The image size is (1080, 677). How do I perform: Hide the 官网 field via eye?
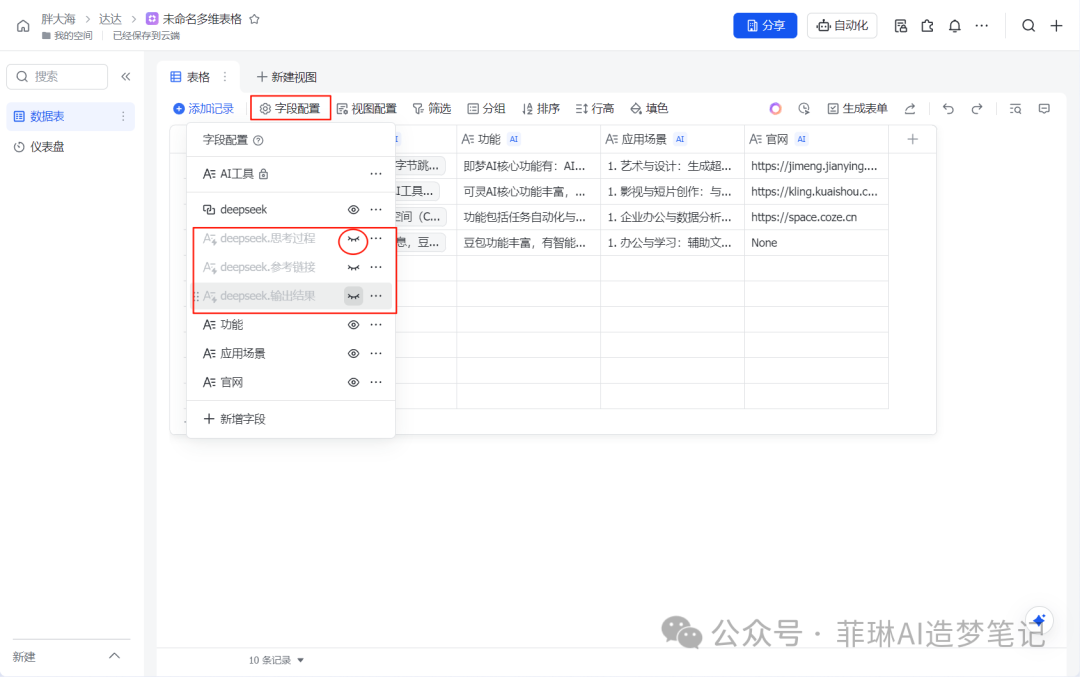click(x=353, y=383)
